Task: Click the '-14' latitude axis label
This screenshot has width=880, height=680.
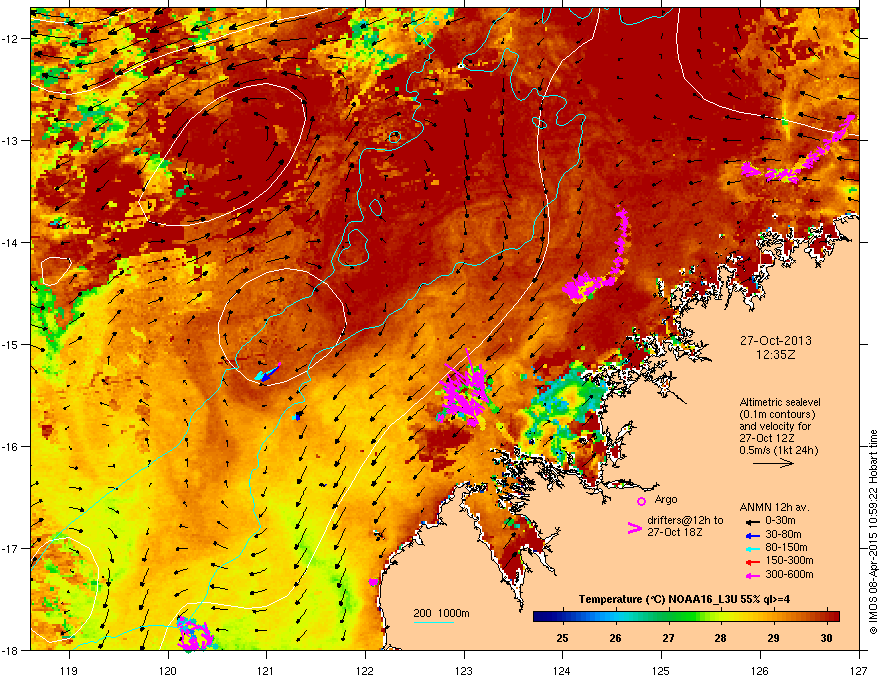Action: (10, 242)
